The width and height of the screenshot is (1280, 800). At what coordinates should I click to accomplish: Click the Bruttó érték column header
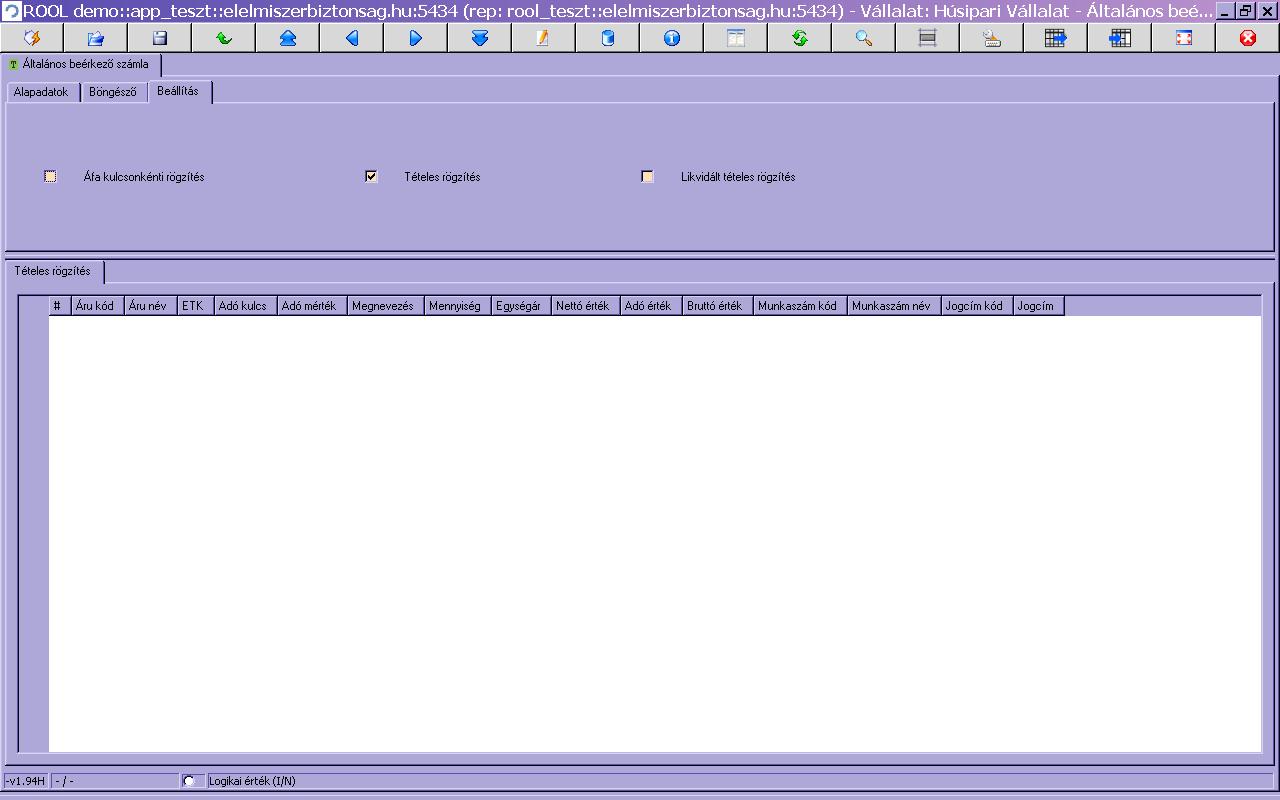tap(714, 306)
